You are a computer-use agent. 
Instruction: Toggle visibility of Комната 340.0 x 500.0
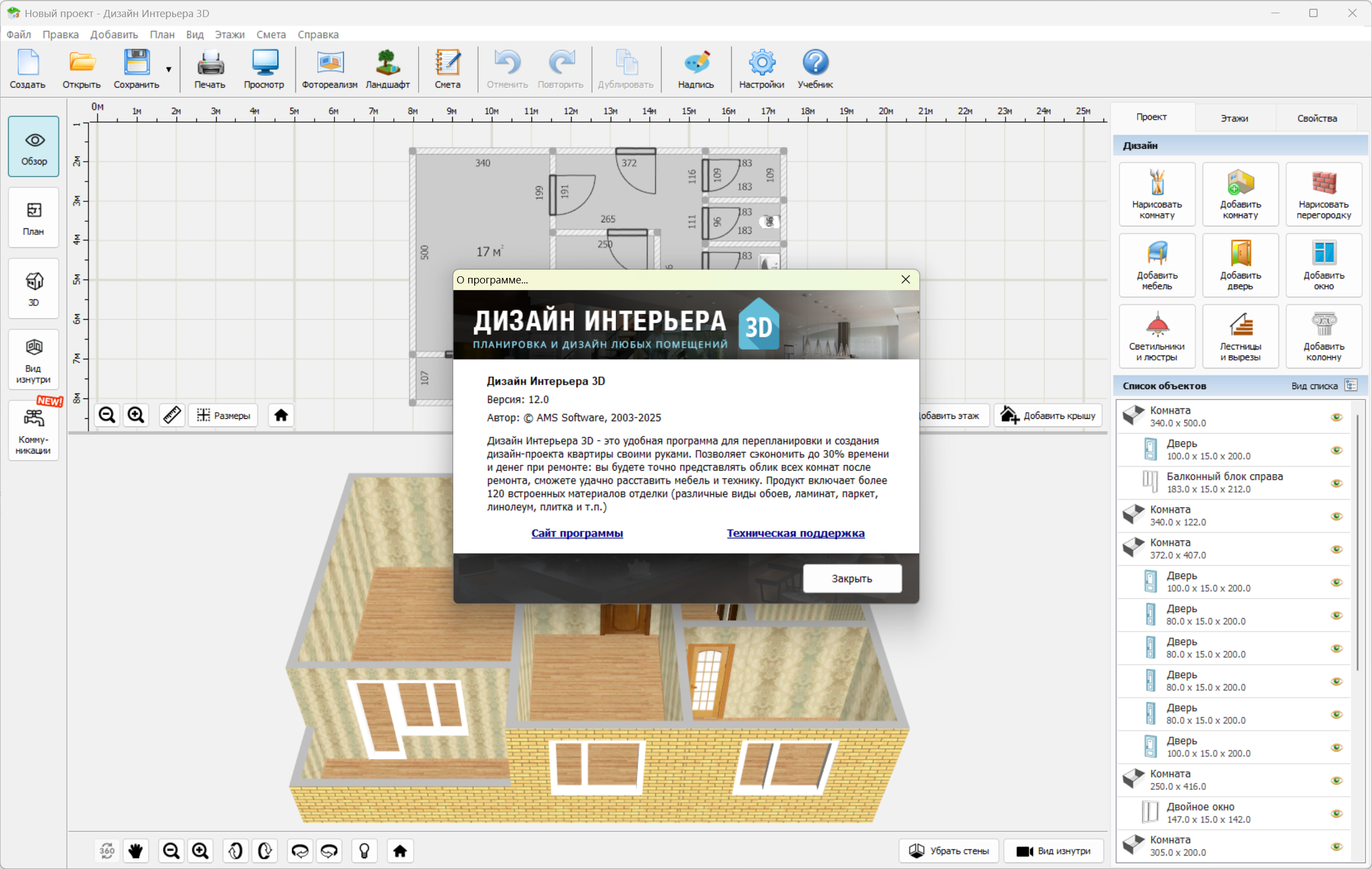[x=1336, y=417]
